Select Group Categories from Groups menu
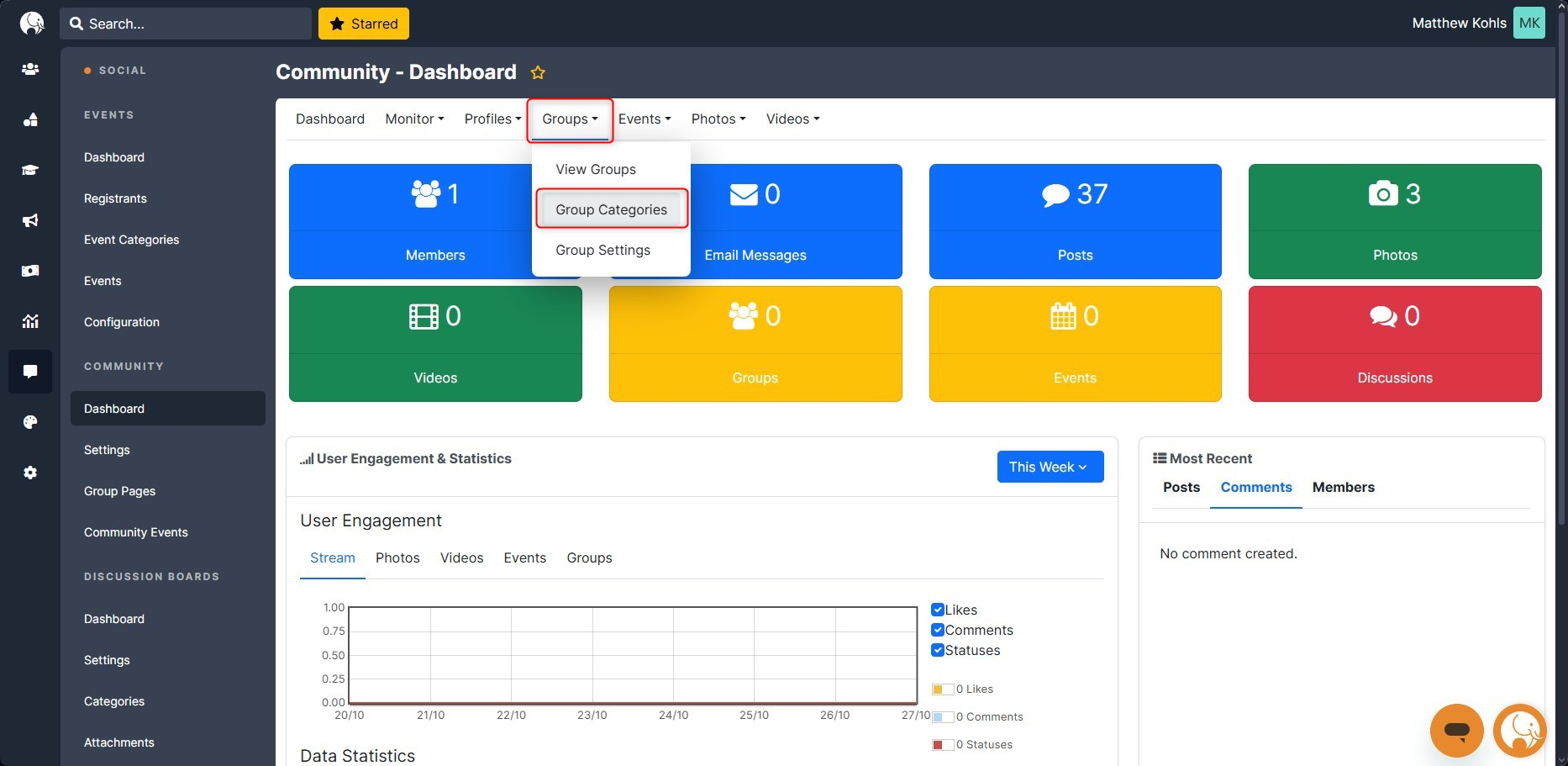 pos(611,209)
